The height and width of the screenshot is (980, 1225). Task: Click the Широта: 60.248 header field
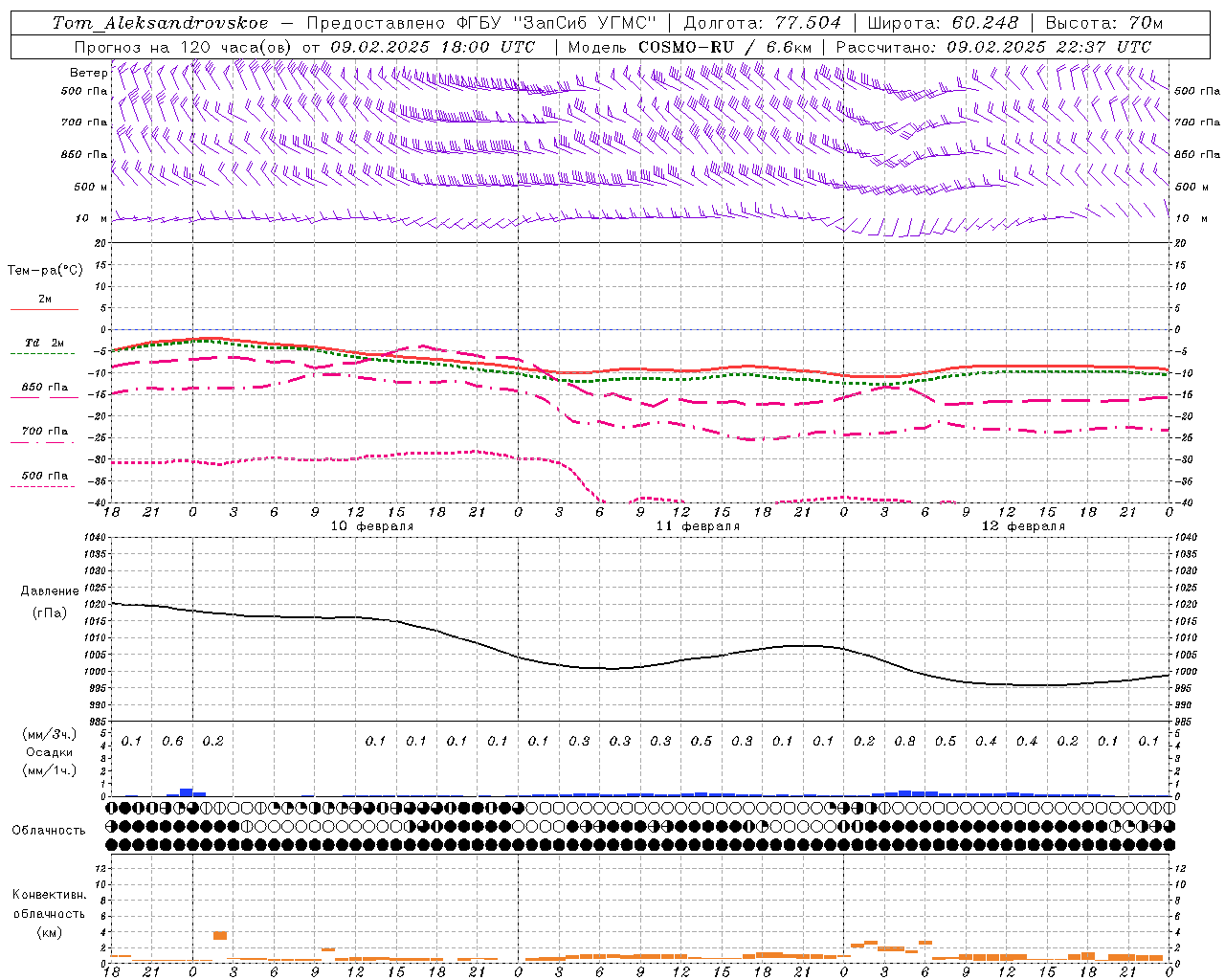[946, 23]
